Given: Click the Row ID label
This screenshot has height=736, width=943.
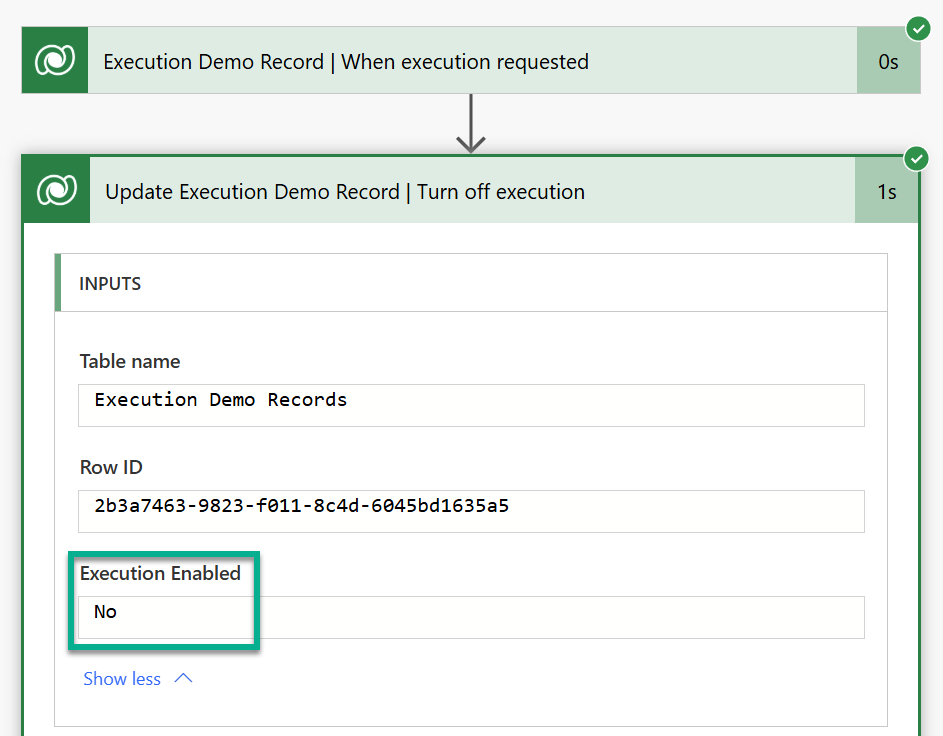Looking at the screenshot, I should click(x=111, y=467).
